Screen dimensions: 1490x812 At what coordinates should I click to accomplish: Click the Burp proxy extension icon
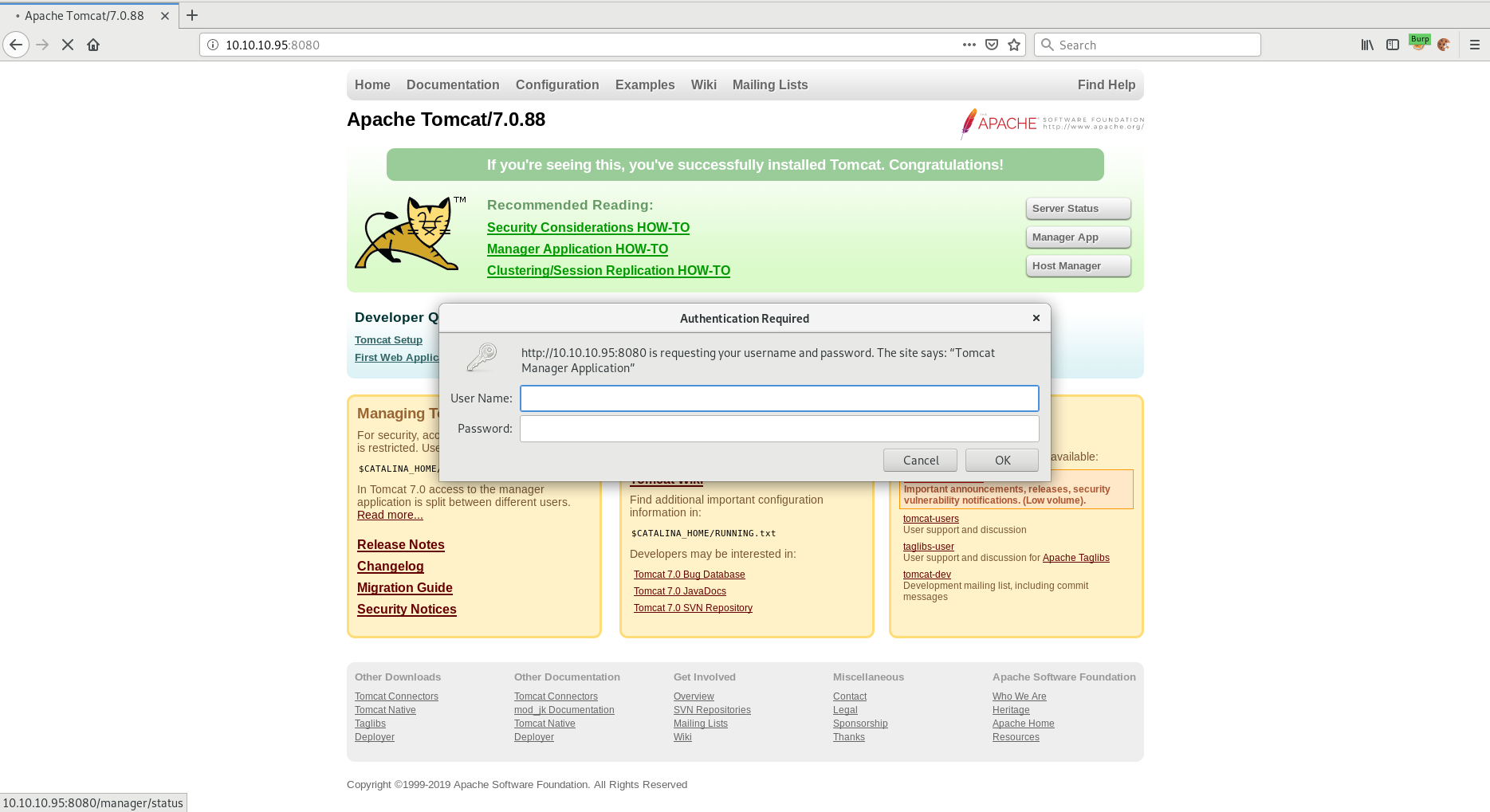pos(1419,43)
